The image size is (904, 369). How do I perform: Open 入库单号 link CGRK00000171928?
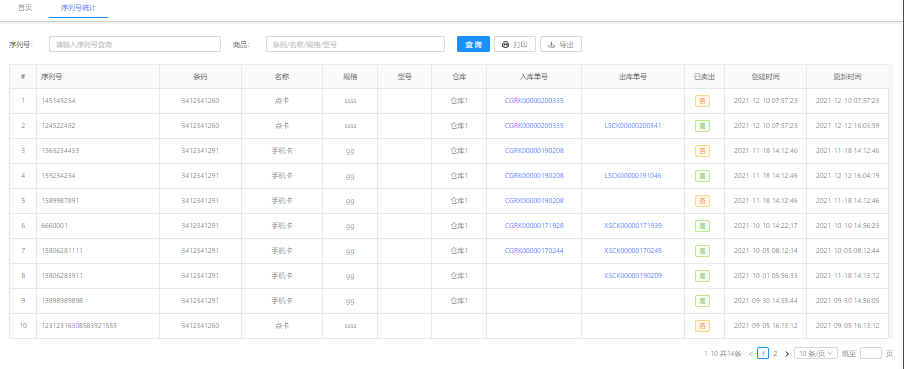click(x=534, y=225)
